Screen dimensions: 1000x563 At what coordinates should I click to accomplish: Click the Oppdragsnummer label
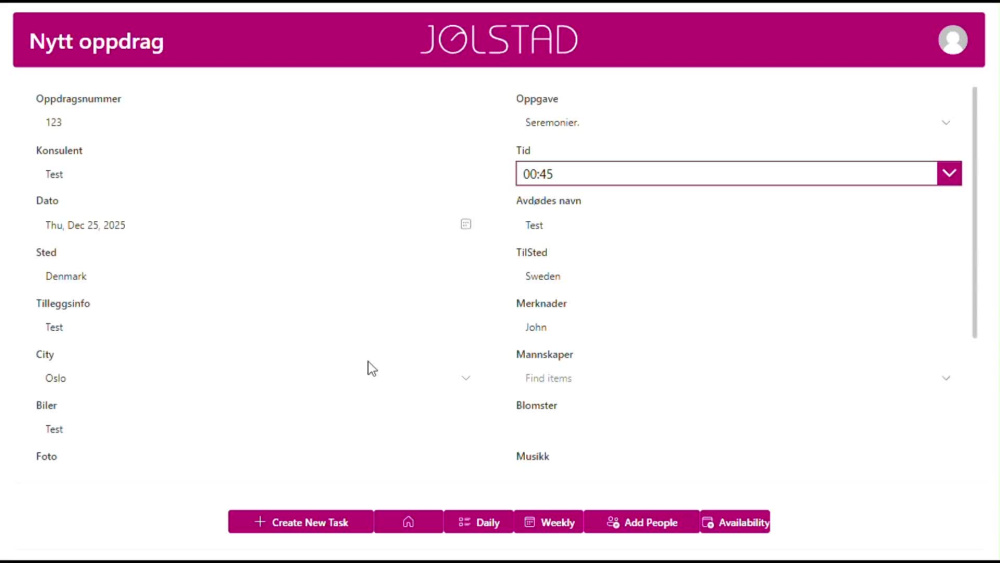(x=78, y=99)
